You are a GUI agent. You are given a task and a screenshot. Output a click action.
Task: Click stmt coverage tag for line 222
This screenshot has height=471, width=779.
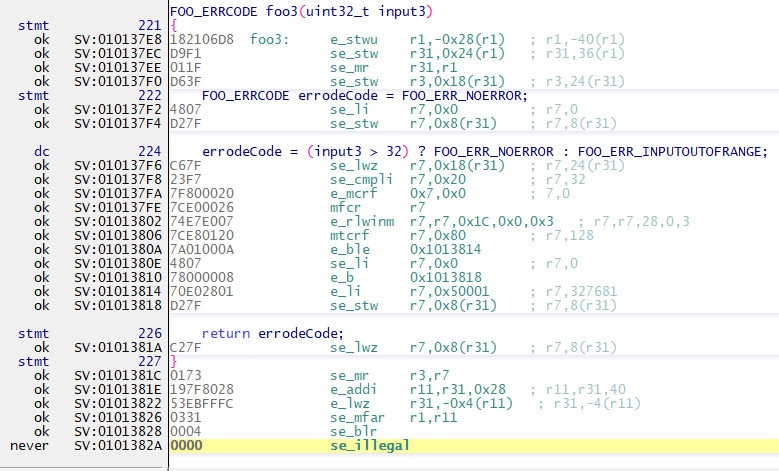tap(33, 95)
